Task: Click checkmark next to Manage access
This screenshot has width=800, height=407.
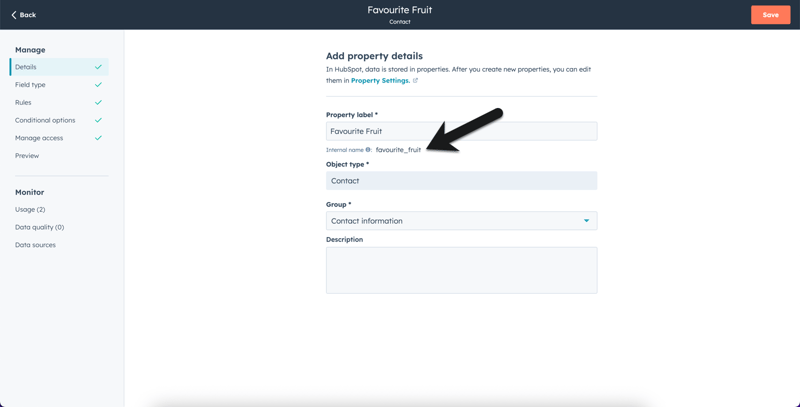Action: coord(98,138)
